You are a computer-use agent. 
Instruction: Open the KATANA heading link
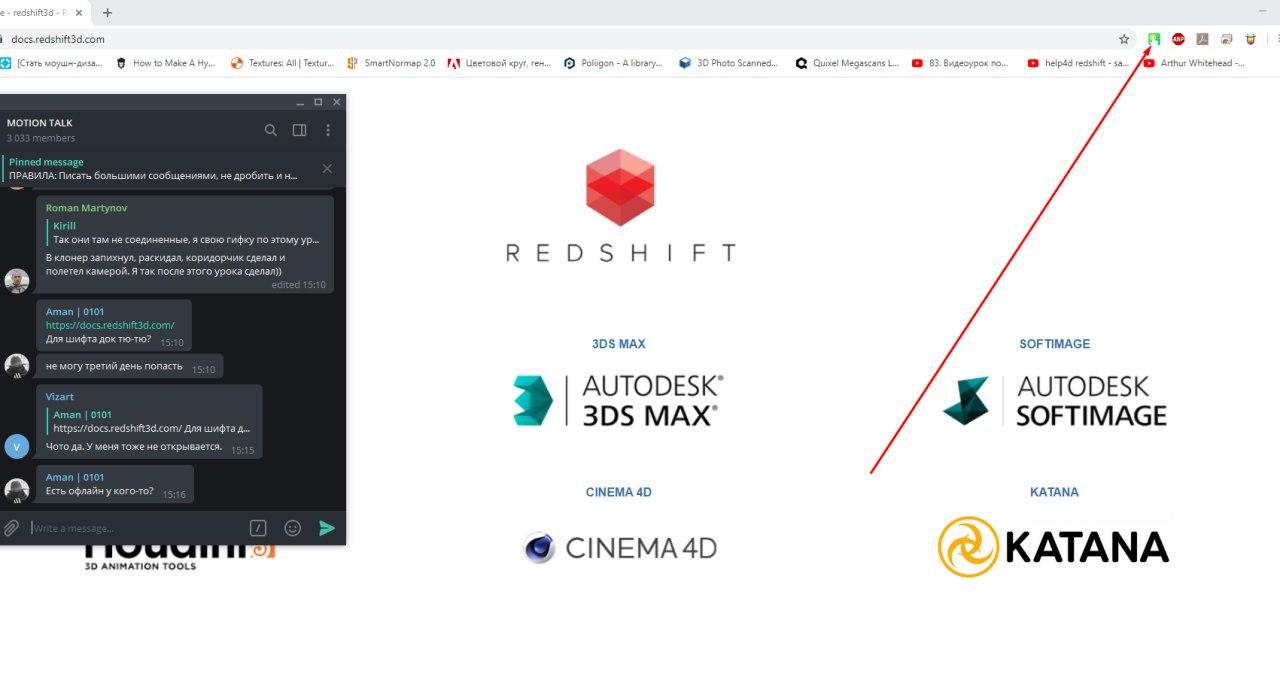(x=1054, y=492)
